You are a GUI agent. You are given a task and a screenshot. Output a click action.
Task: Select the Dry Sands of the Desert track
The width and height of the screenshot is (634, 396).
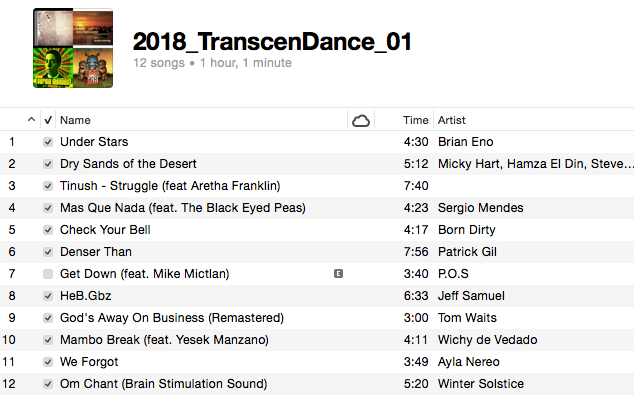(x=317, y=164)
